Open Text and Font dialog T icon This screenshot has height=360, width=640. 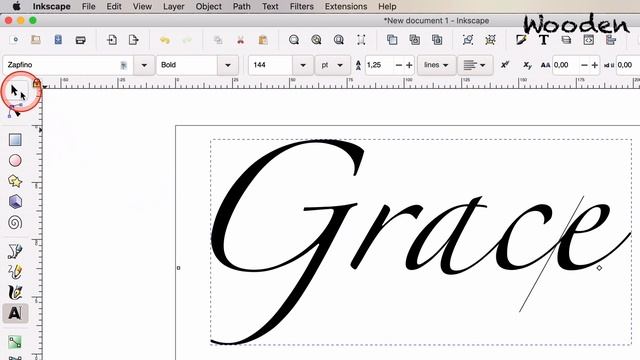click(x=543, y=40)
